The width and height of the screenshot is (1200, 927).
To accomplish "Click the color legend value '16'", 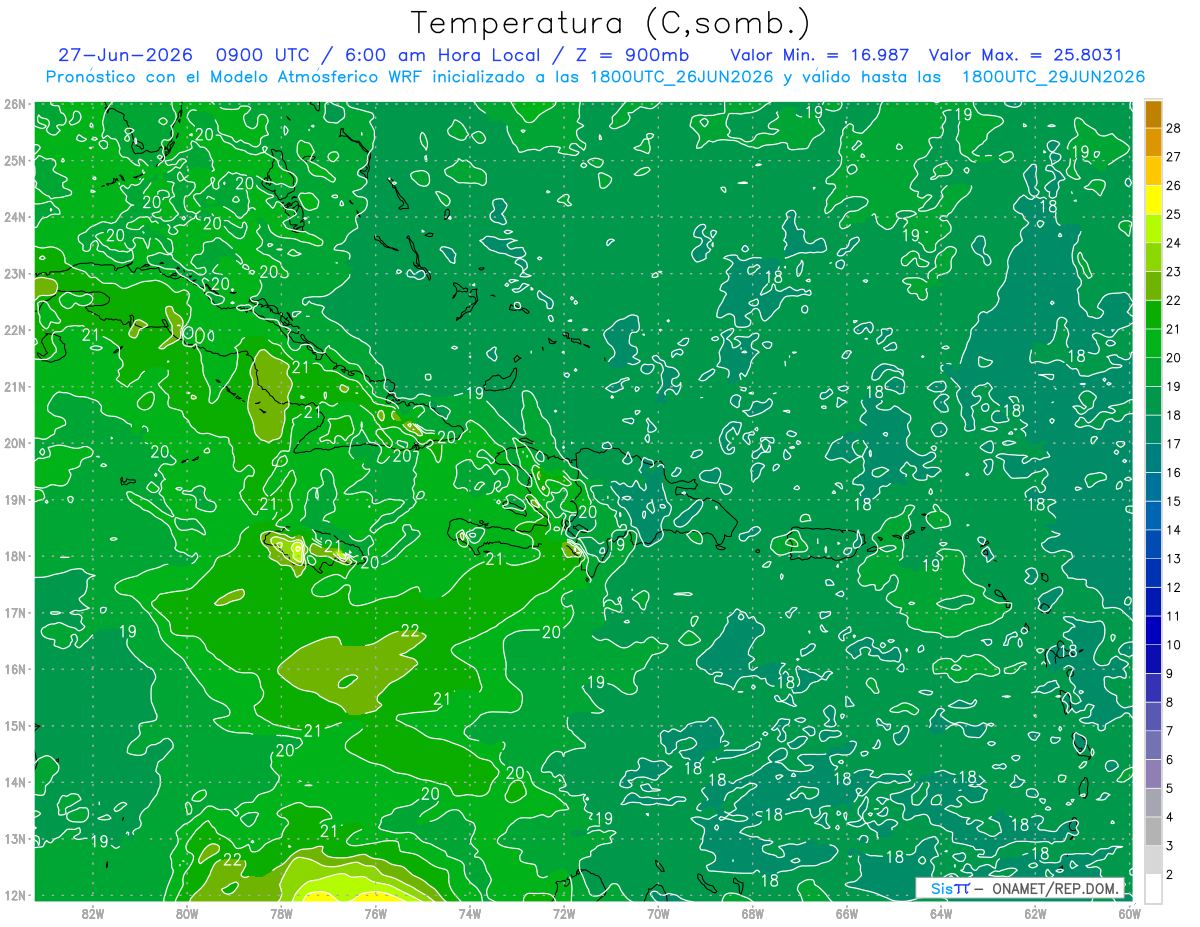I will pyautogui.click(x=1173, y=473).
